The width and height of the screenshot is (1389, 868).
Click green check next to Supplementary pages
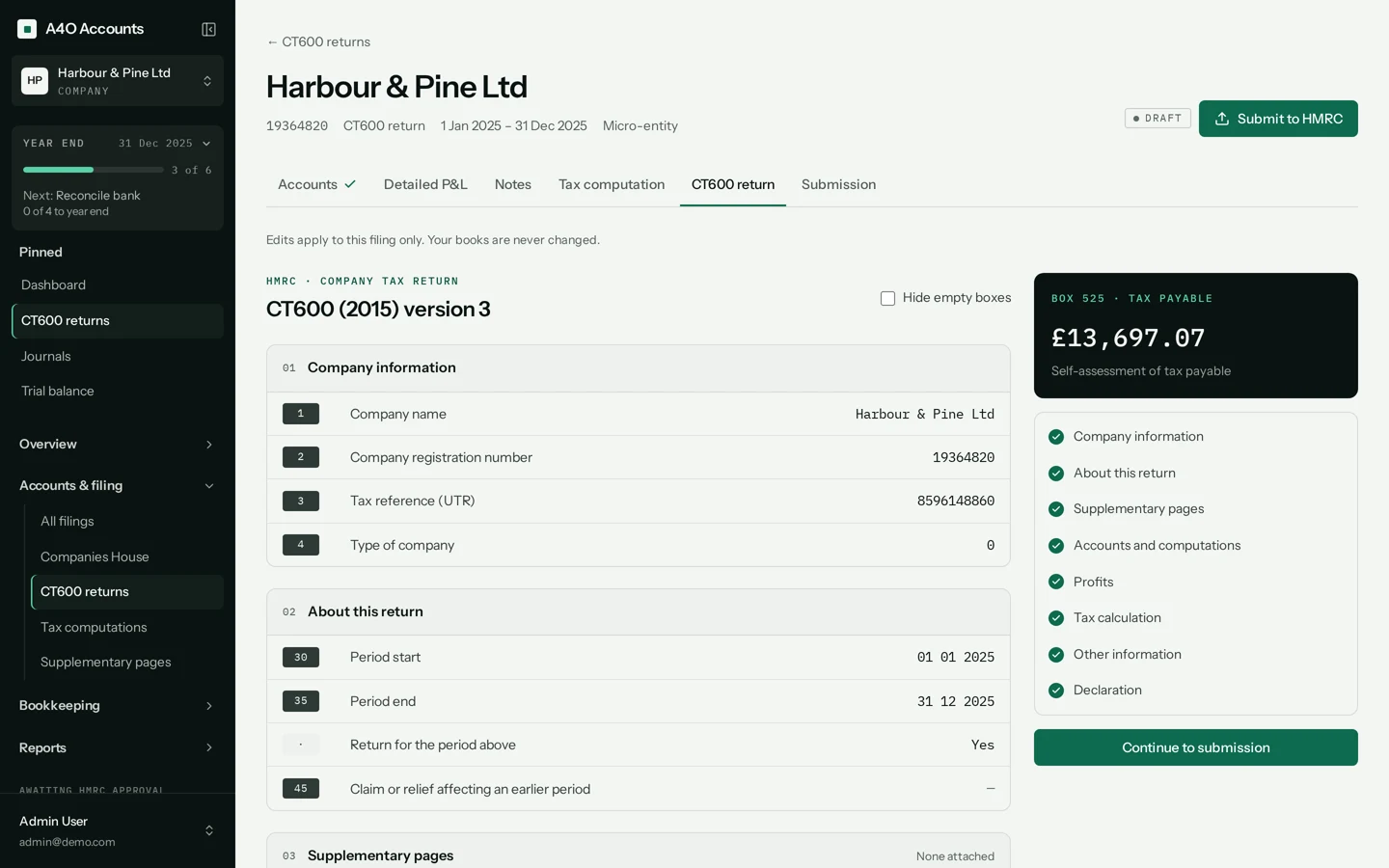(1056, 509)
